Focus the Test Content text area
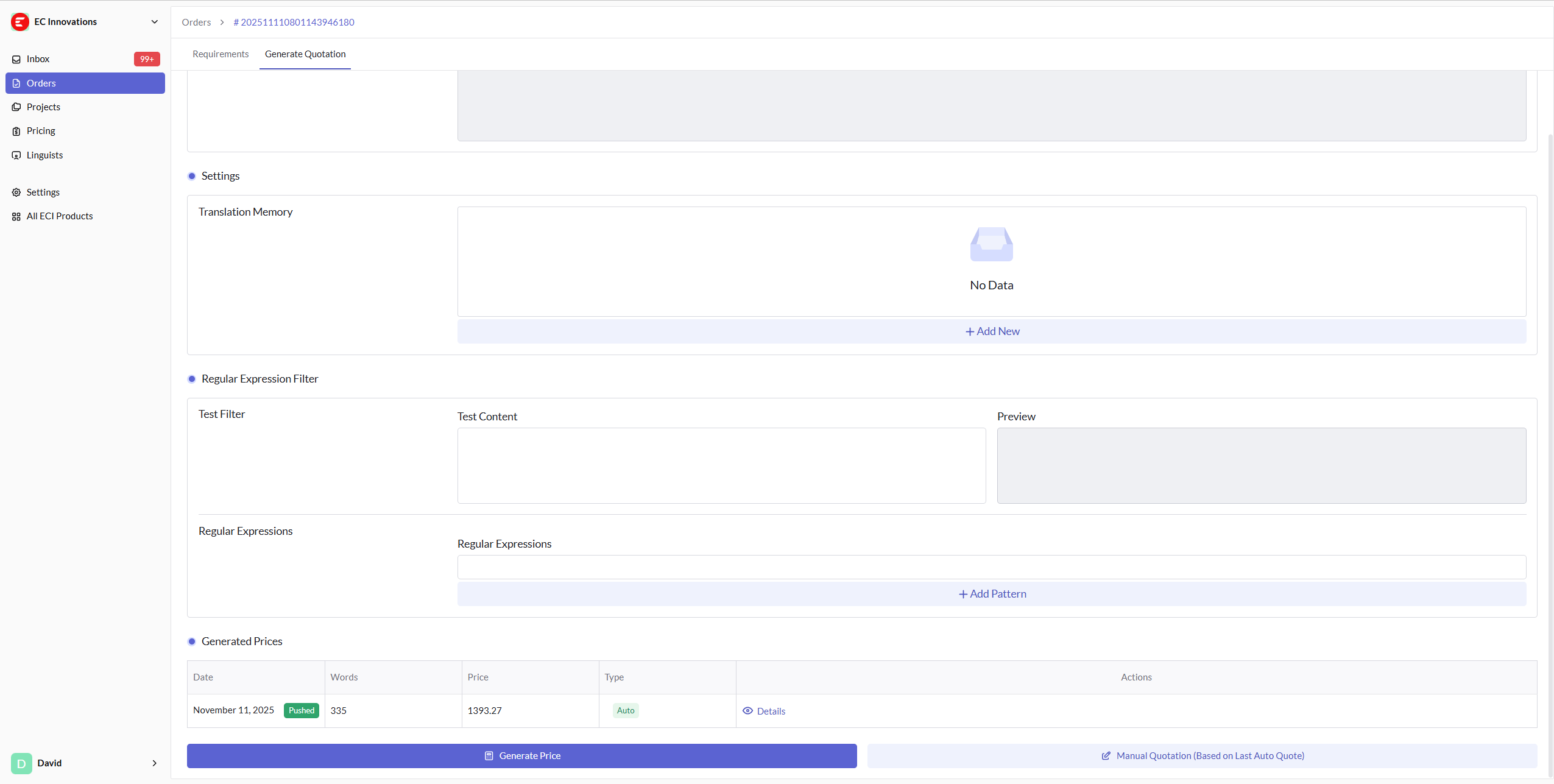The width and height of the screenshot is (1554, 784). 721,465
